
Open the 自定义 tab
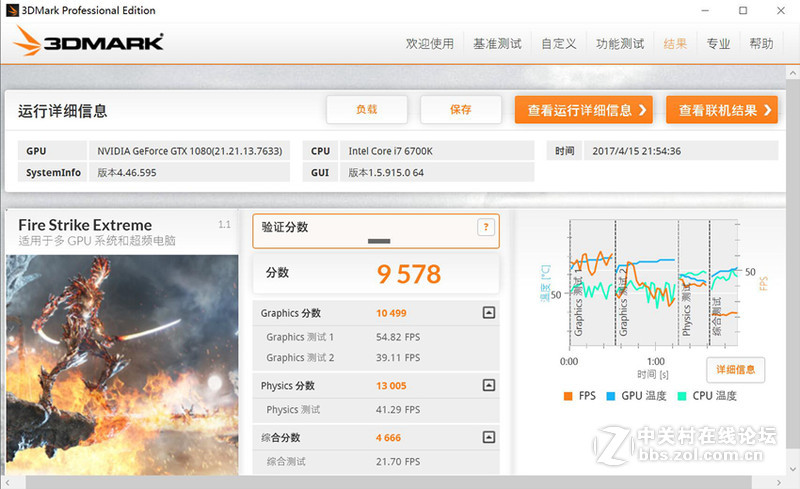coord(559,44)
